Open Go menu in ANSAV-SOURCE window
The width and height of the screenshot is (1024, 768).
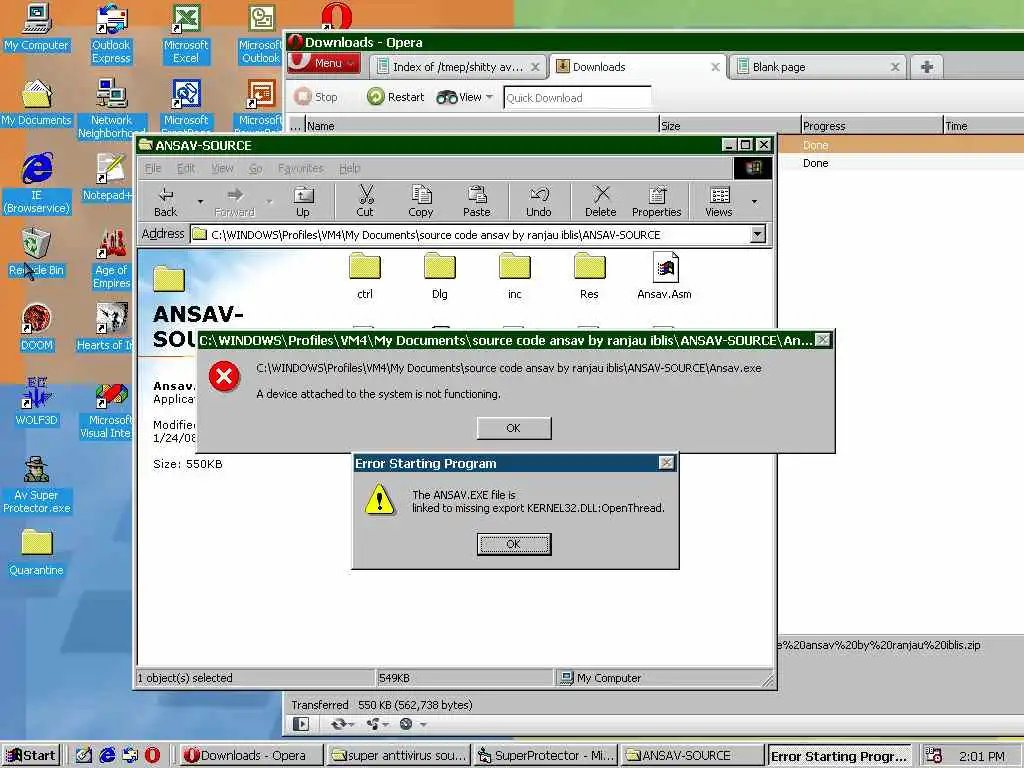(x=255, y=168)
